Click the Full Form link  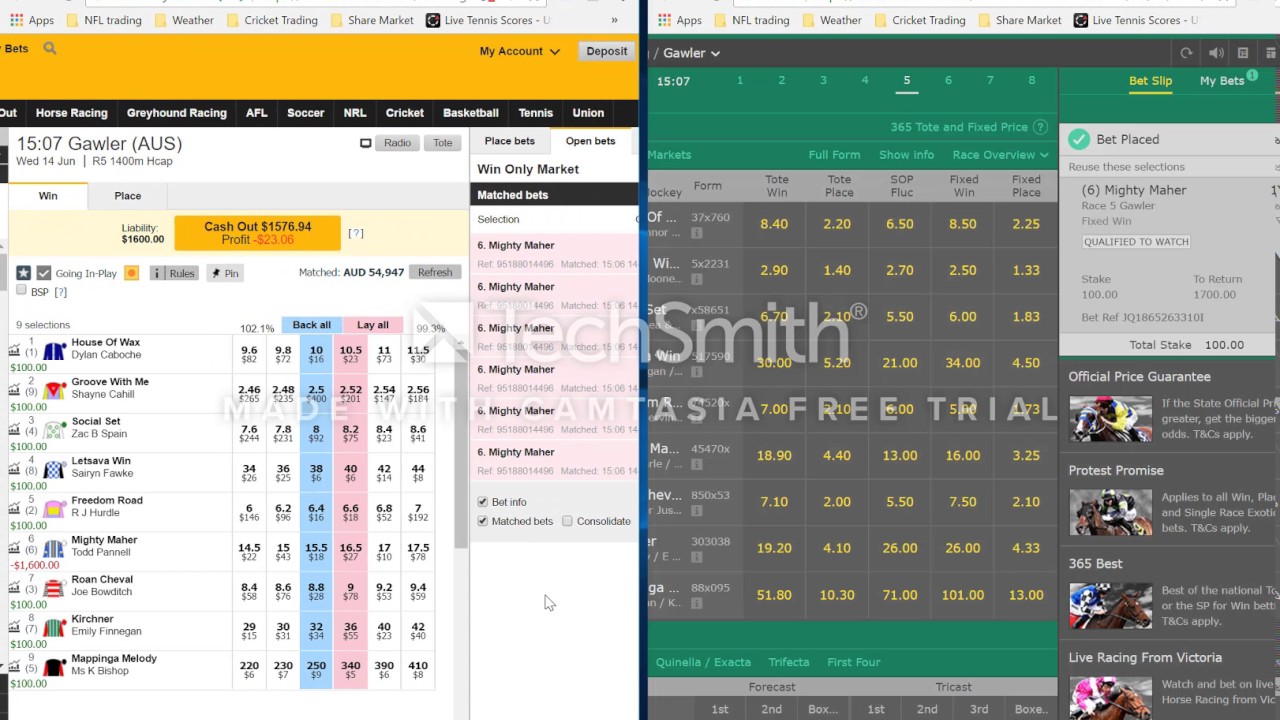click(x=834, y=155)
